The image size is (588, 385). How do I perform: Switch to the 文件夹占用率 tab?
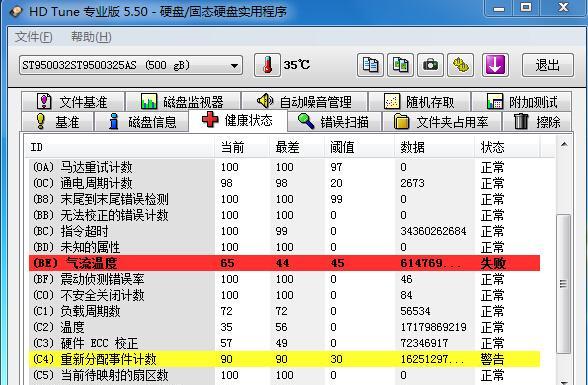[x=441, y=121]
